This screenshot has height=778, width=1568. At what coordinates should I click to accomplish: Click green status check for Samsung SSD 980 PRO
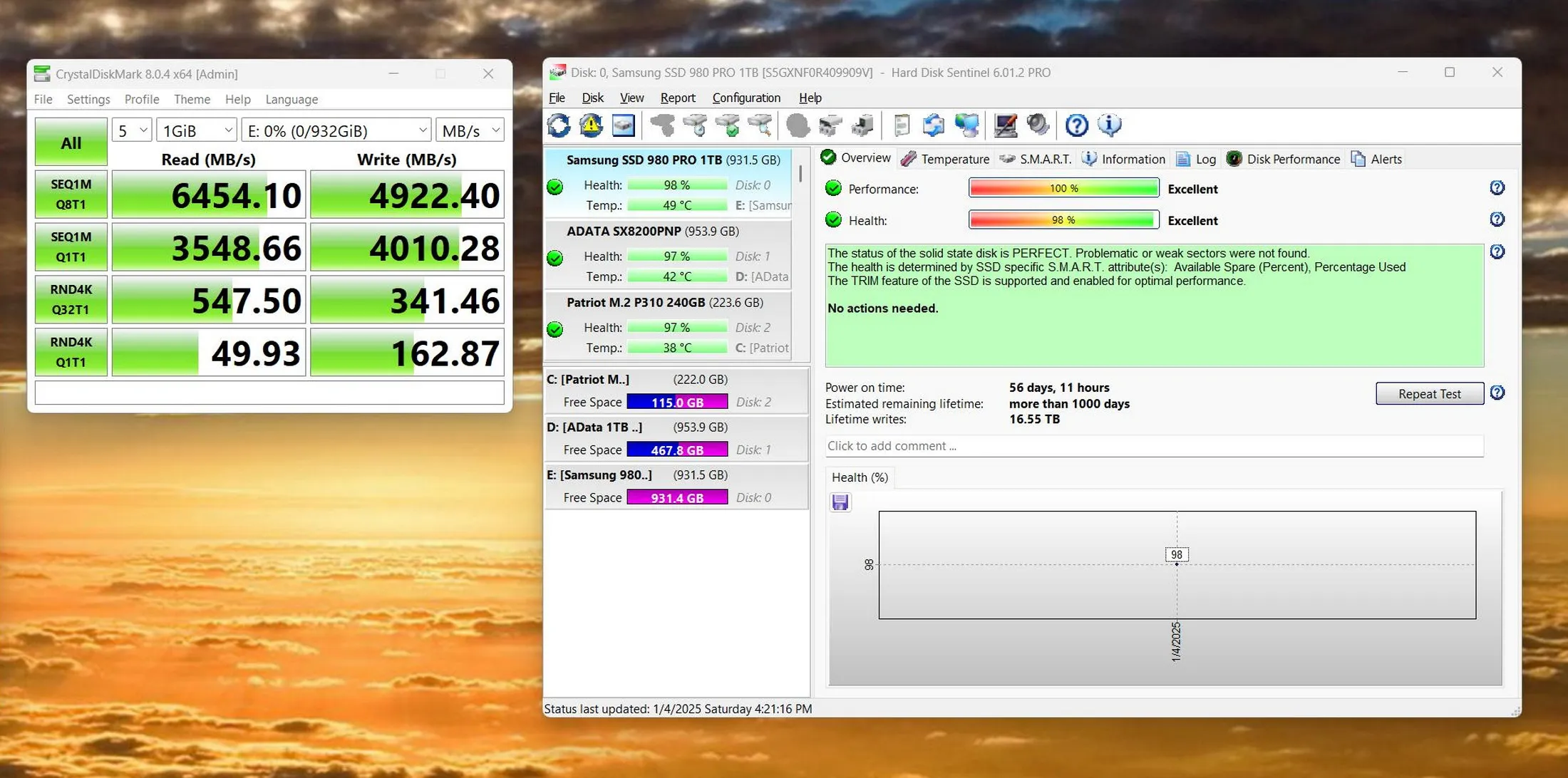coord(555,187)
